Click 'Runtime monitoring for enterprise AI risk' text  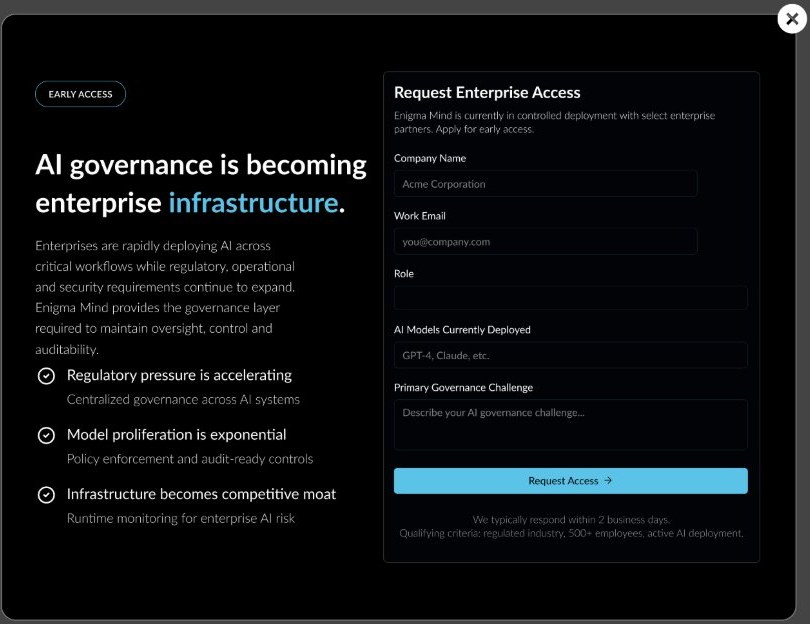pyautogui.click(x=181, y=518)
